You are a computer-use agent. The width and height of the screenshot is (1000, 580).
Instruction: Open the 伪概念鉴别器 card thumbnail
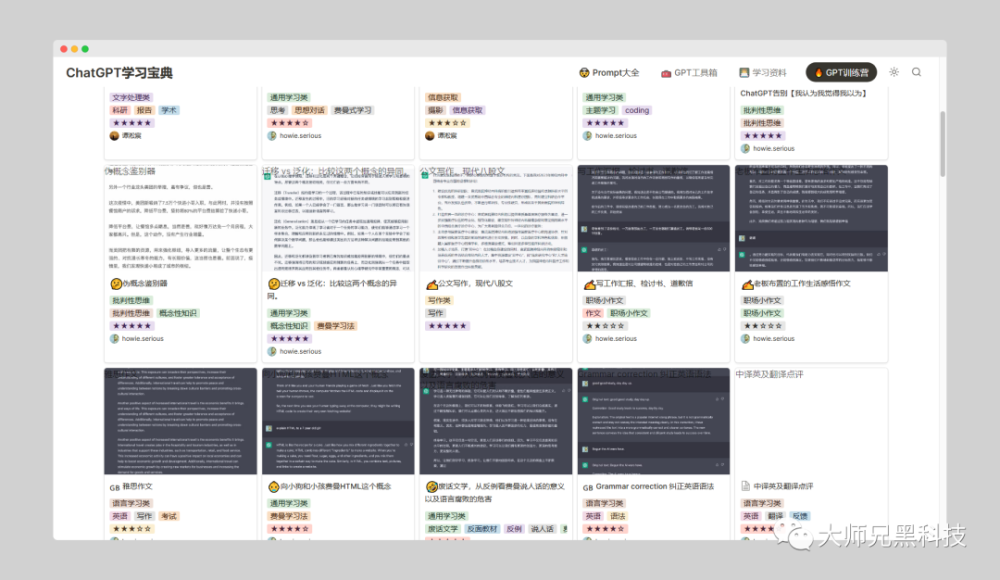180,218
